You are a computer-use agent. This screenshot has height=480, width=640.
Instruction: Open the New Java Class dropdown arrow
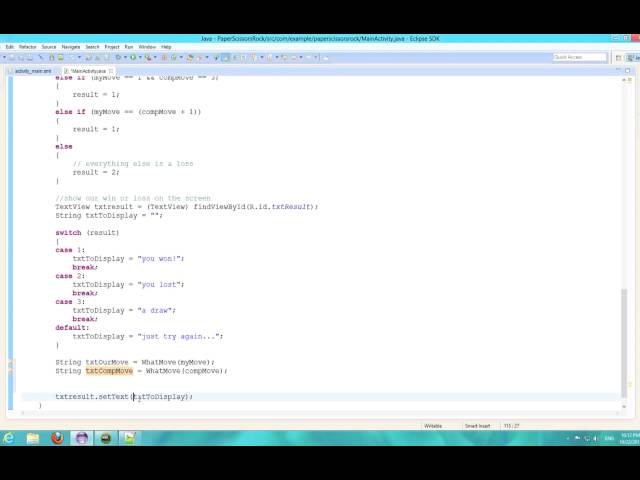[x=181, y=58]
